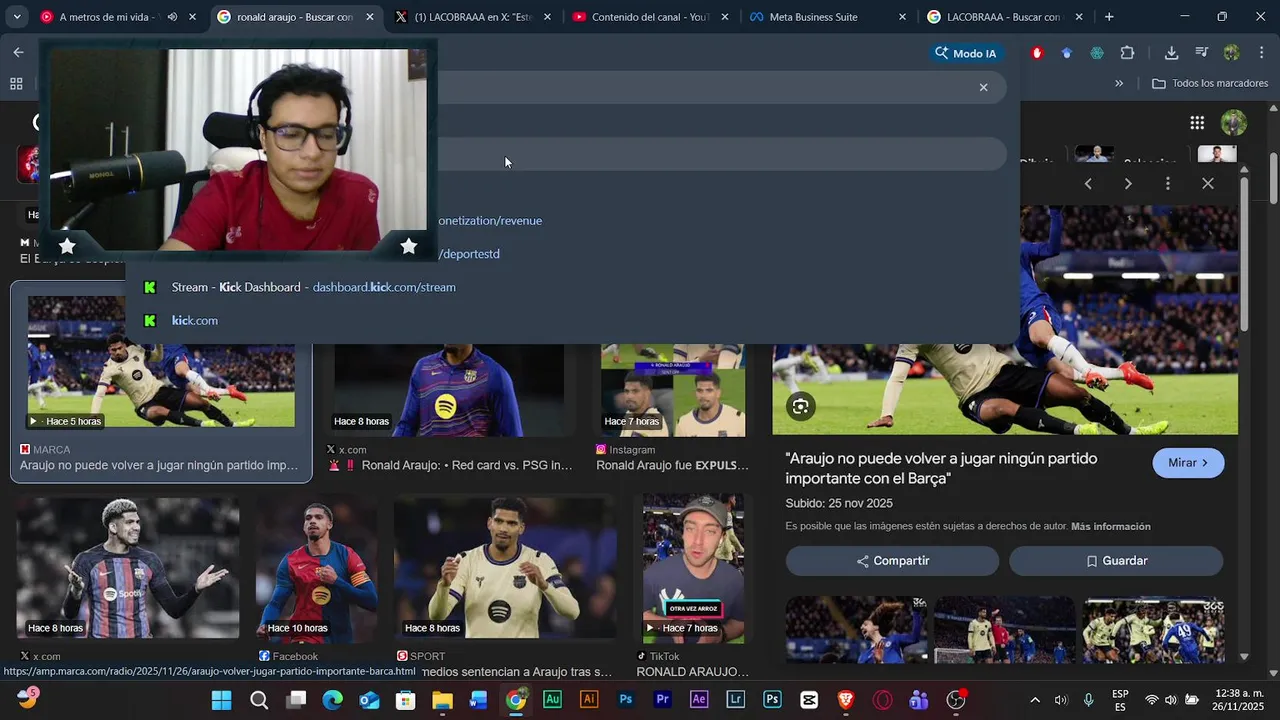The image size is (1280, 720).
Task: Open Instagram Araujo fue EXPULSADO thumbnail
Action: coord(673,390)
